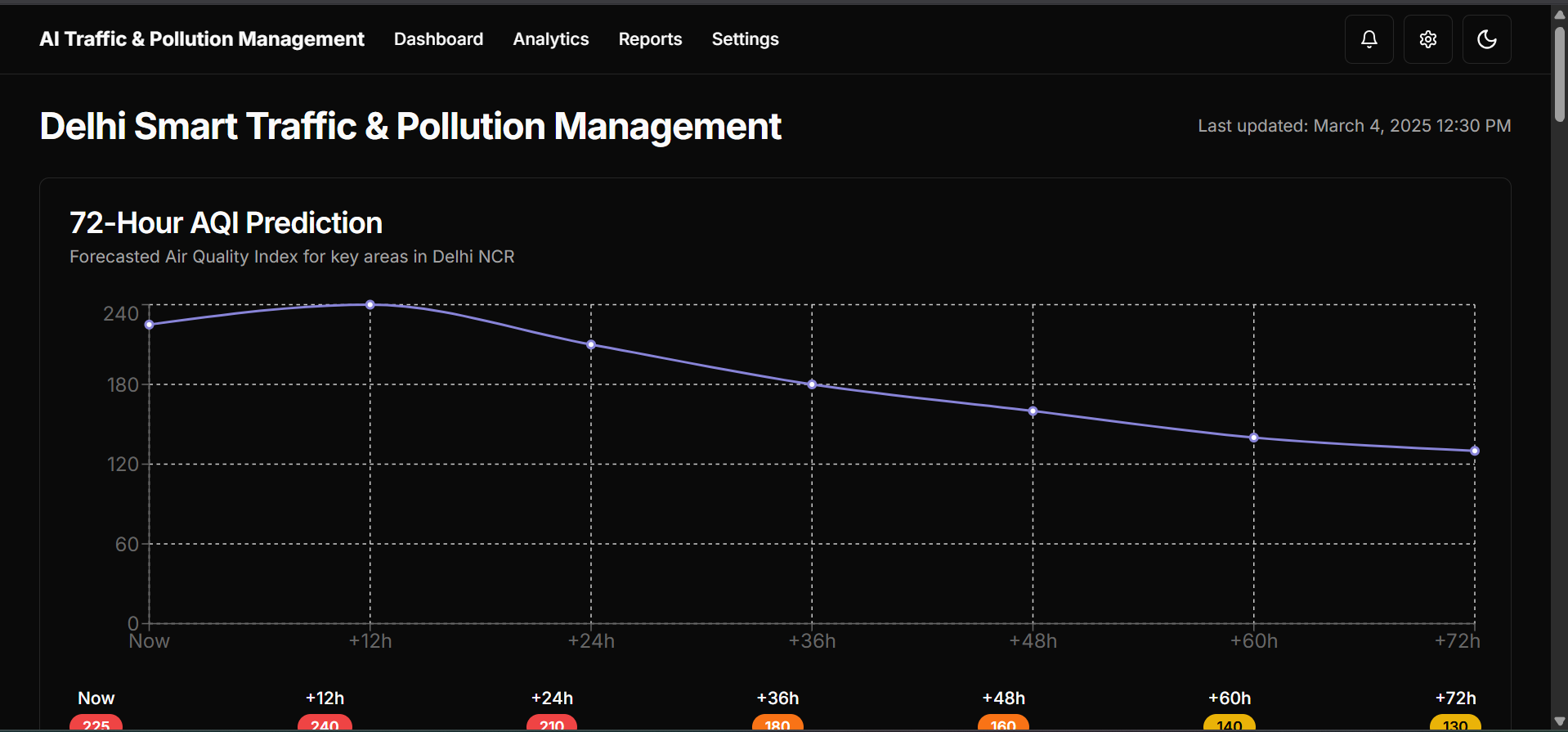Viewport: 1568px width, 732px height.
Task: Click the orange 180 AQI badge
Action: pos(777,723)
